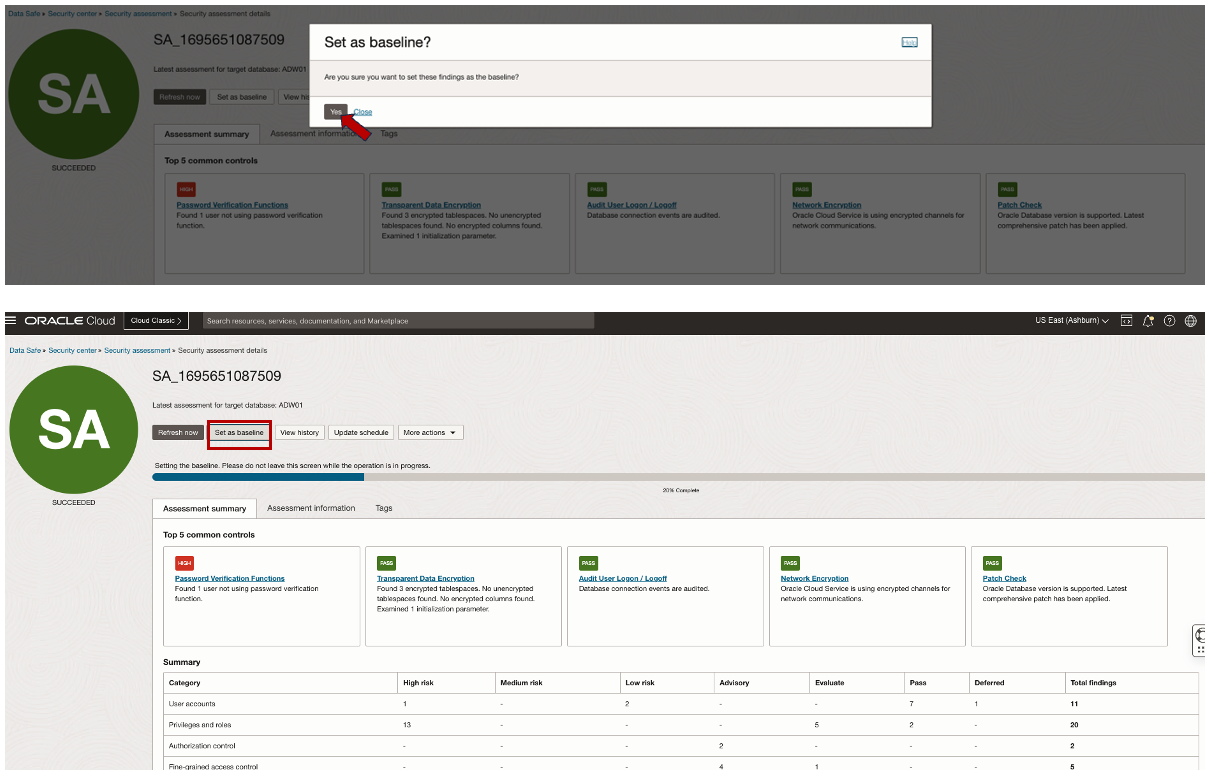Click the HIGH badge on the Oracle Cloud page
1209x782 pixels.
tap(184, 563)
